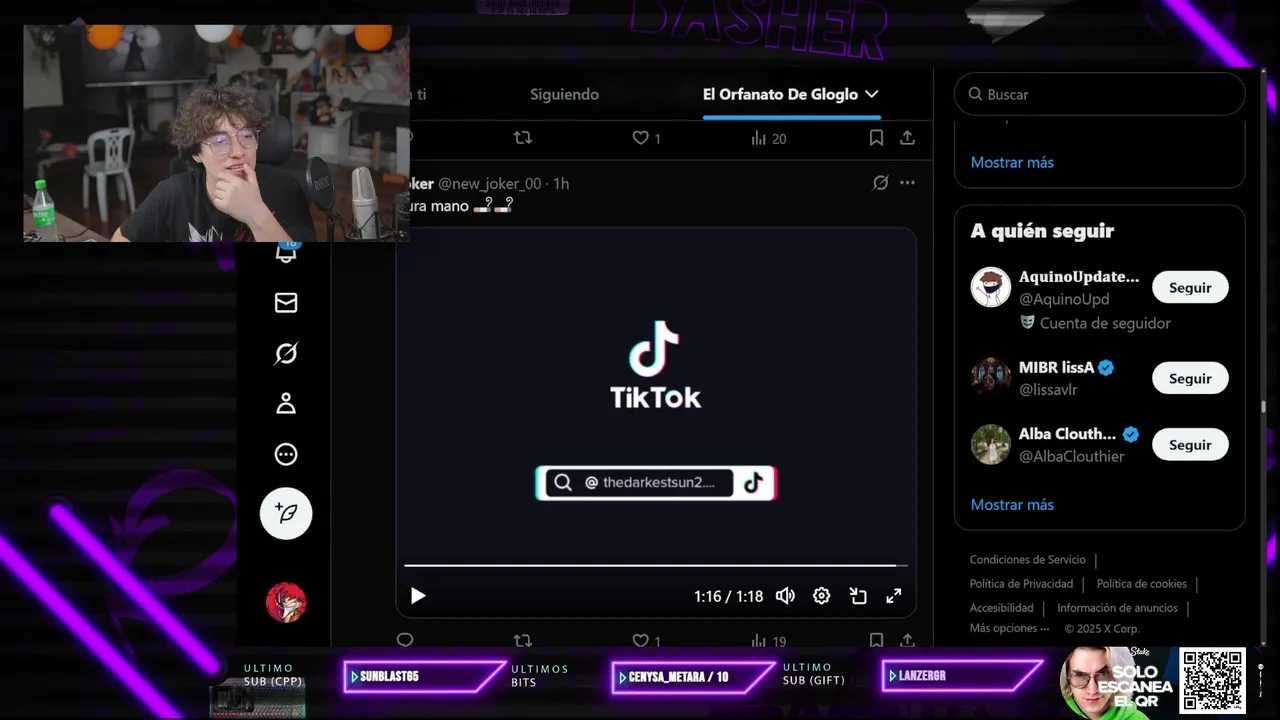This screenshot has width=1280, height=720.
Task: Open account avatar in sidebar
Action: [x=286, y=602]
